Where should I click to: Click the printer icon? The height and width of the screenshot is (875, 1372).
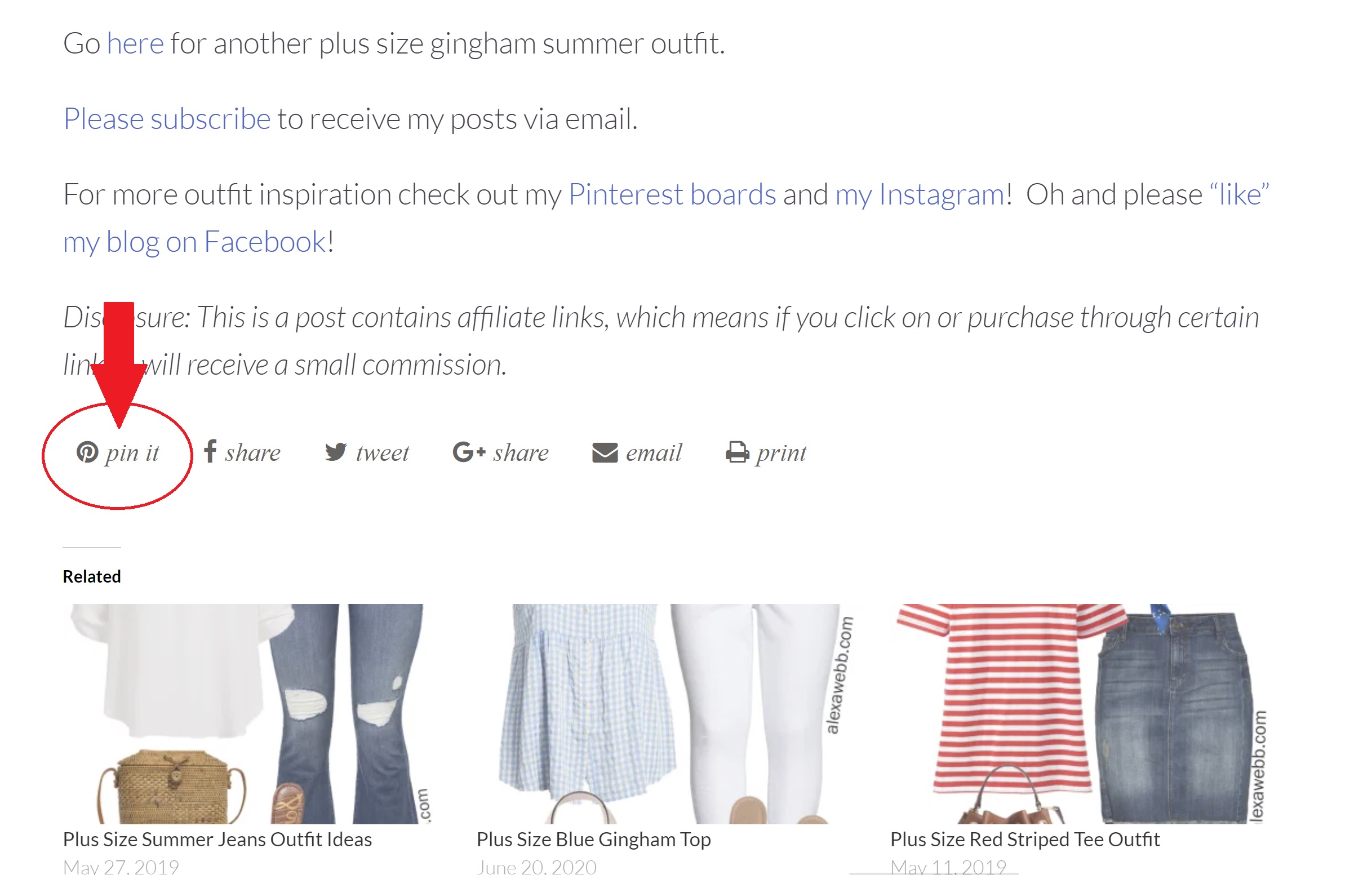click(738, 452)
